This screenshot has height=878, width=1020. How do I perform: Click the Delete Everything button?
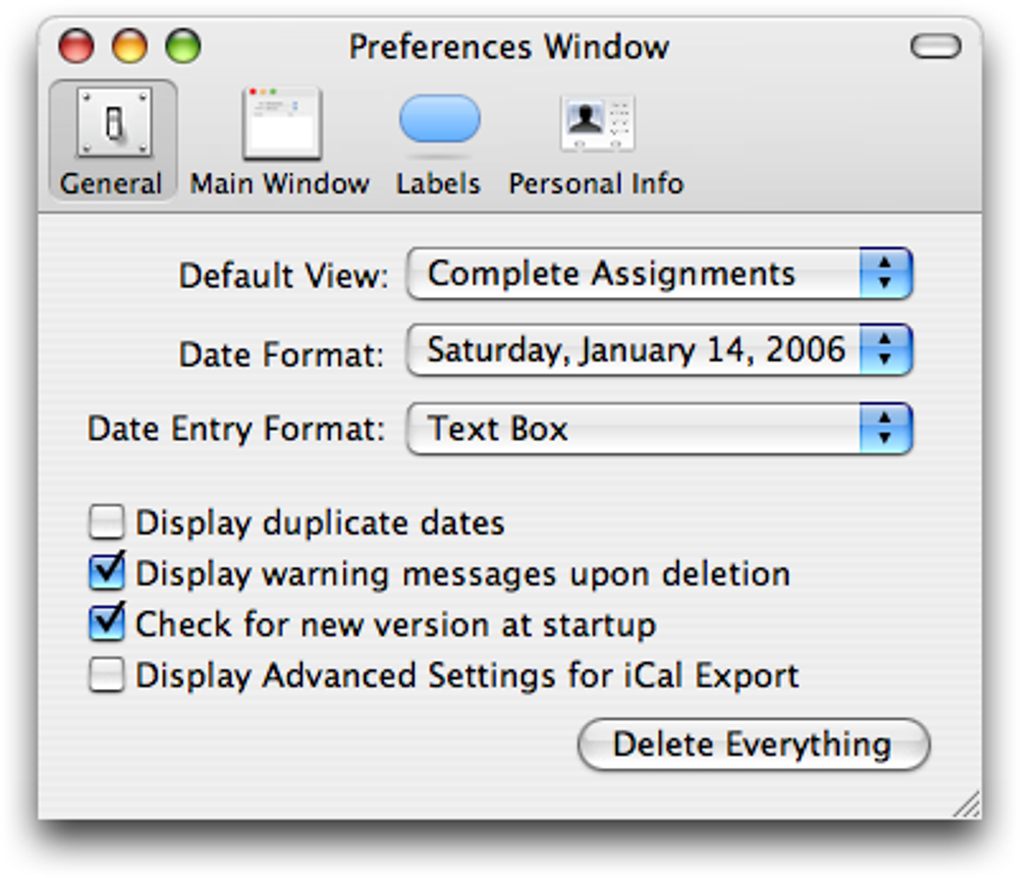(x=753, y=744)
